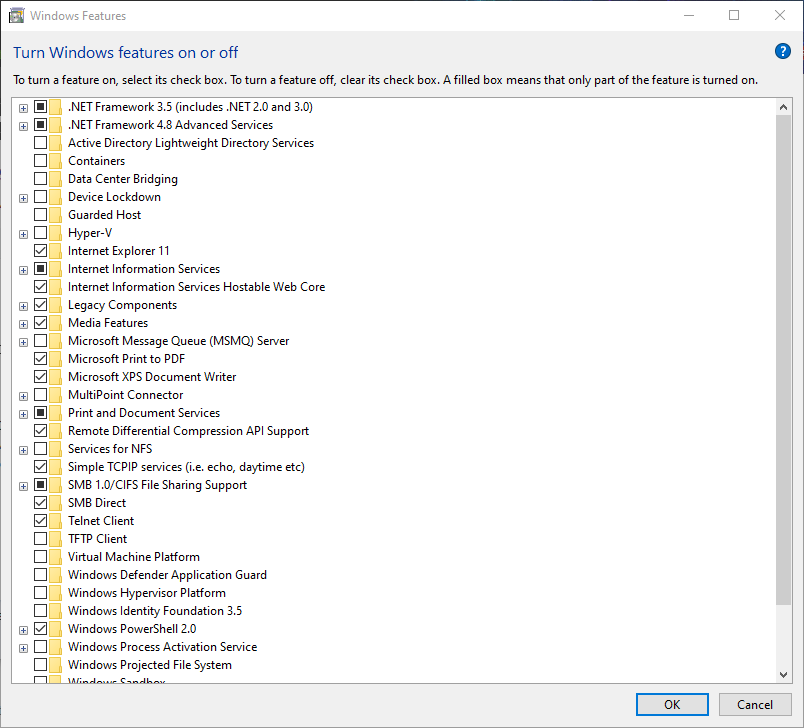Select Microsoft XPS Document Writer label
This screenshot has width=804, height=728.
click(152, 377)
